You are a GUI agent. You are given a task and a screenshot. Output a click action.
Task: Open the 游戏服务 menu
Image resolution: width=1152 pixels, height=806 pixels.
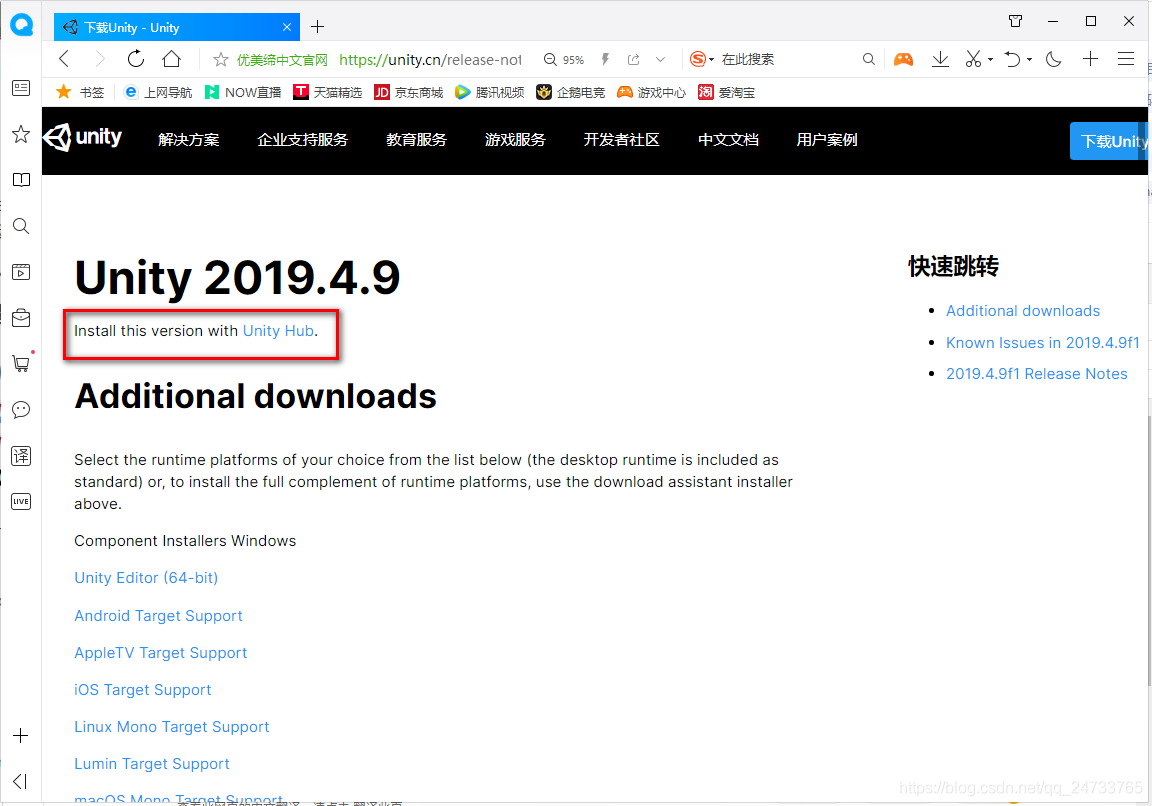pyautogui.click(x=515, y=140)
